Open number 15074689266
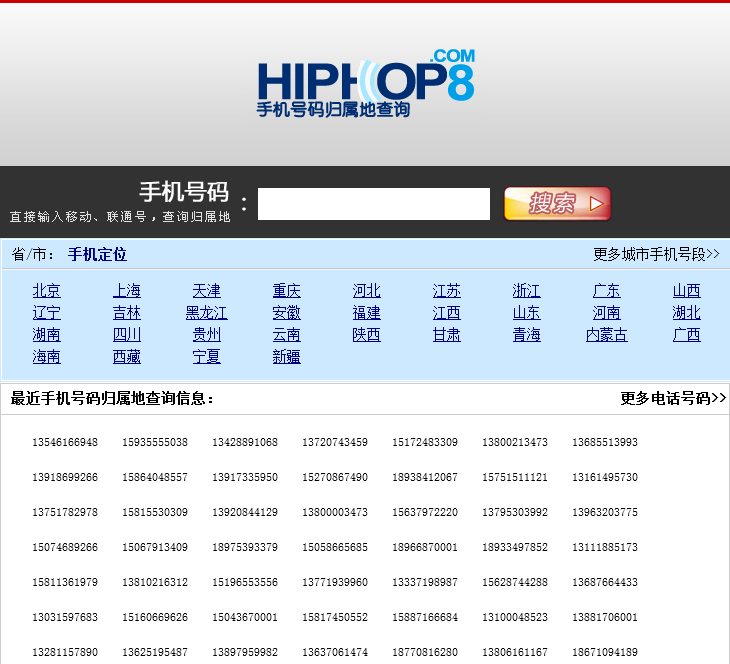This screenshot has width=730, height=664. [x=65, y=547]
